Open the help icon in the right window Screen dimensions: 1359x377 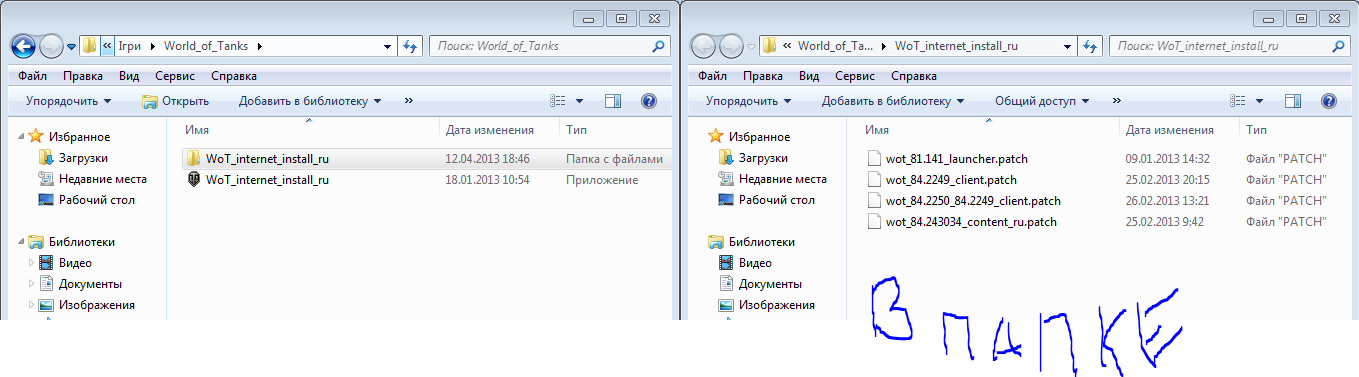(x=1329, y=101)
